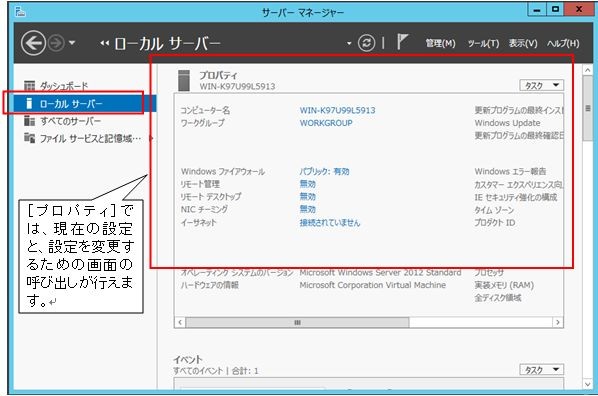Expand the プロパティ タスク dropdown
Screen dimensions: 598x396
click(541, 85)
